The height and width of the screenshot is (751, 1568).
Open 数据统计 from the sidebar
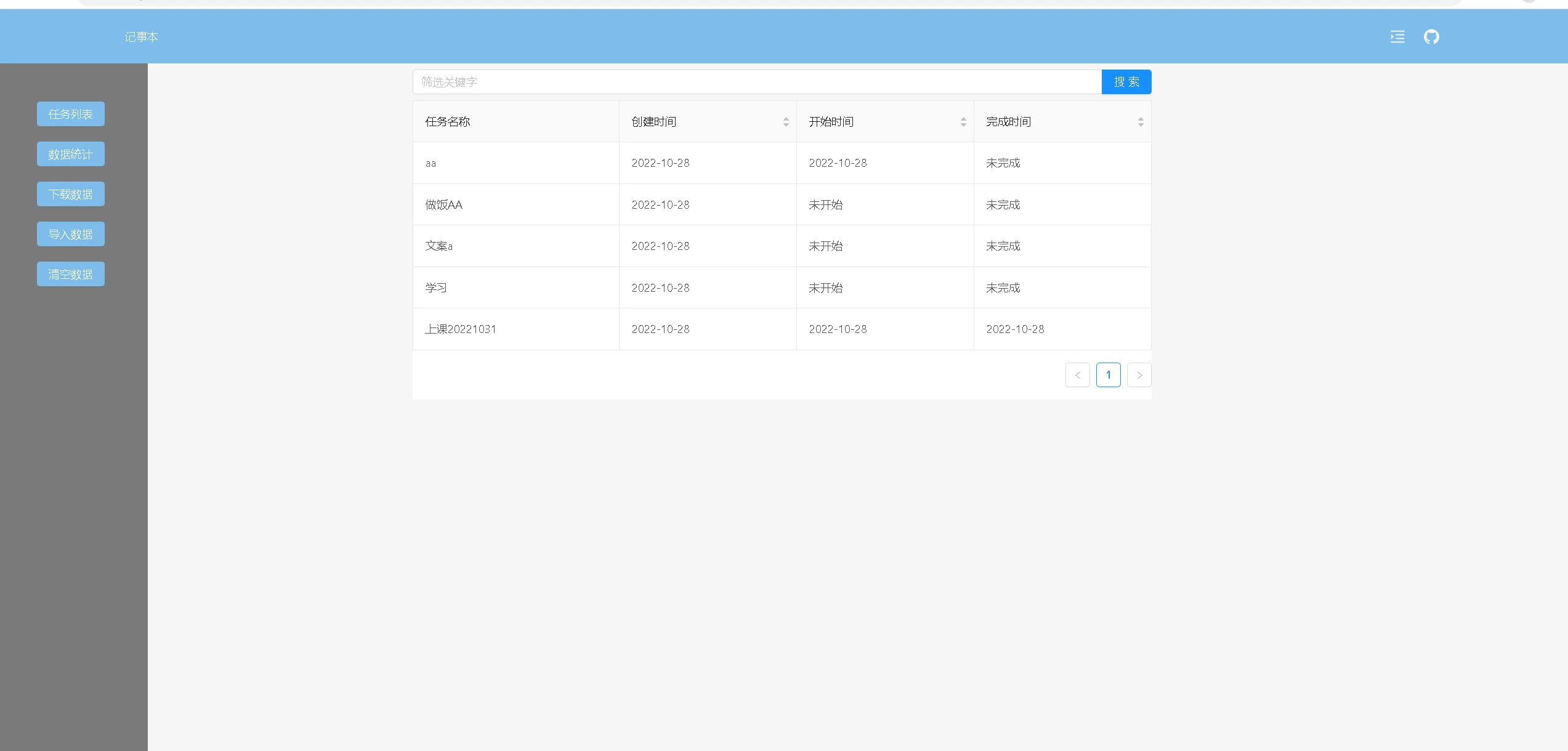tap(70, 153)
